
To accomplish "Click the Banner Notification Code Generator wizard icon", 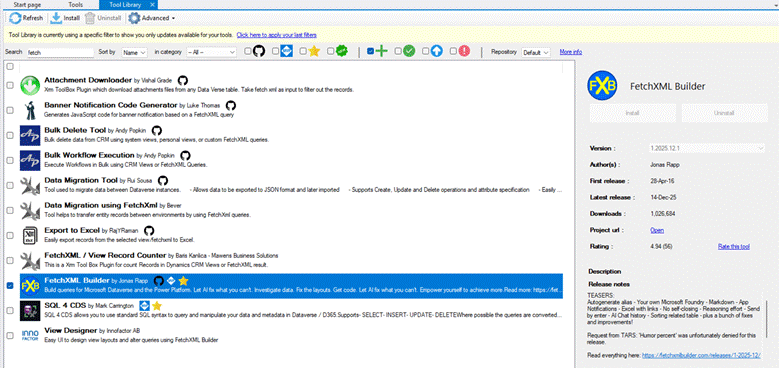I will [30, 110].
